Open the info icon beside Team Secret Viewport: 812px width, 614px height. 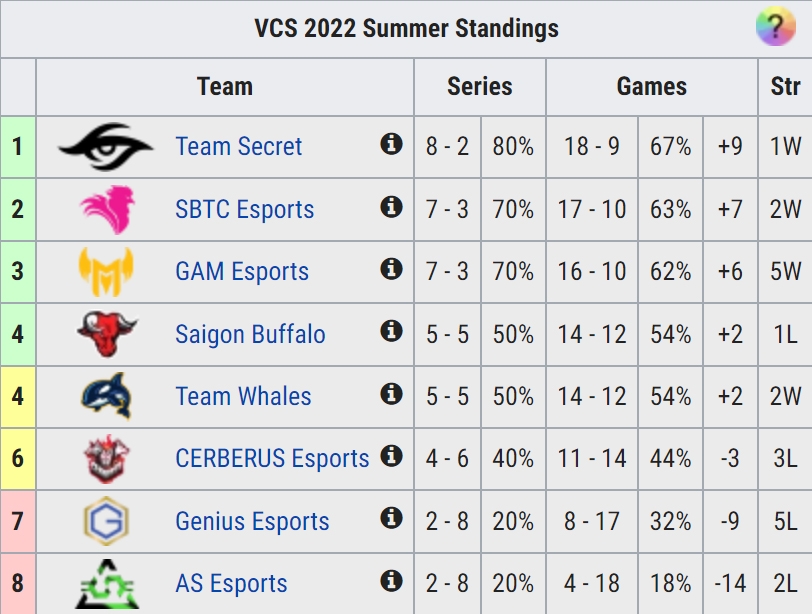pos(392,143)
